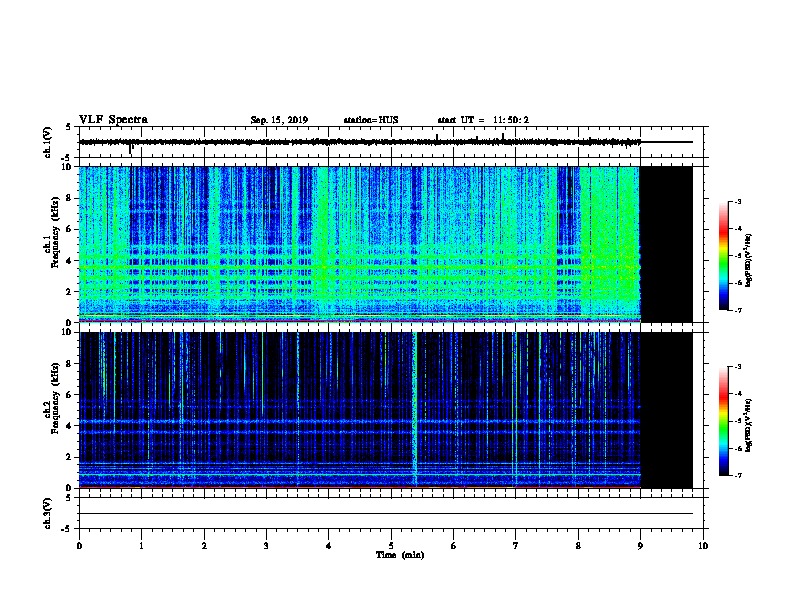The height and width of the screenshot is (612, 792).
Task: Click the ch.1 'Frequency (kHz)' axis label
Action: click(55, 233)
